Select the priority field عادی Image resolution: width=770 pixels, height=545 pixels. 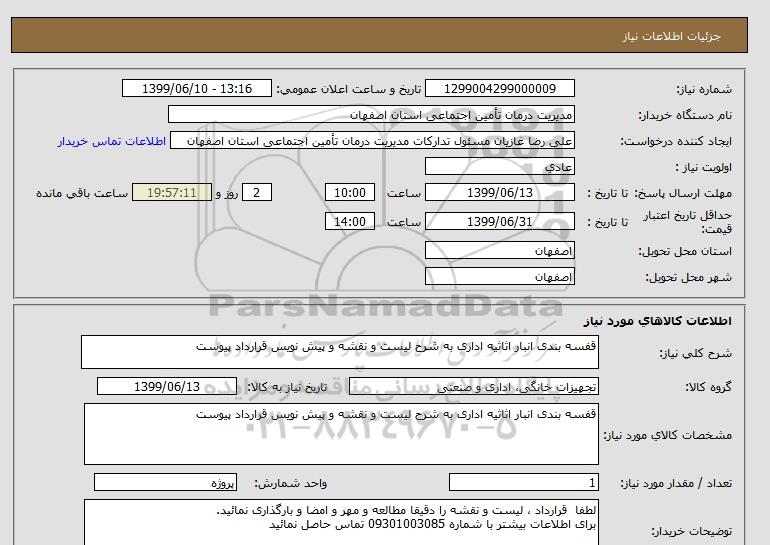point(499,166)
